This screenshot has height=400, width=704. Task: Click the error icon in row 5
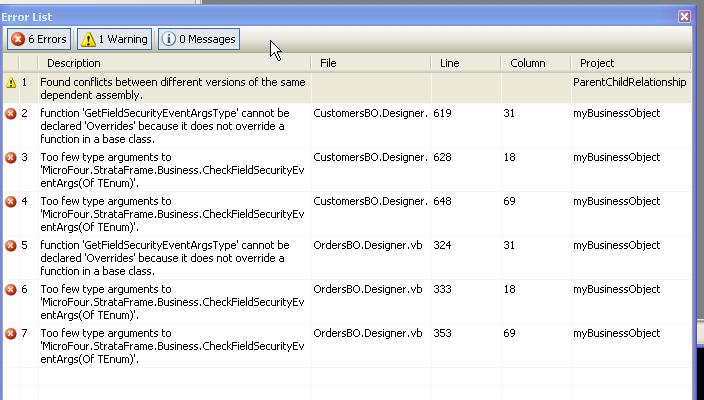tap(11, 246)
